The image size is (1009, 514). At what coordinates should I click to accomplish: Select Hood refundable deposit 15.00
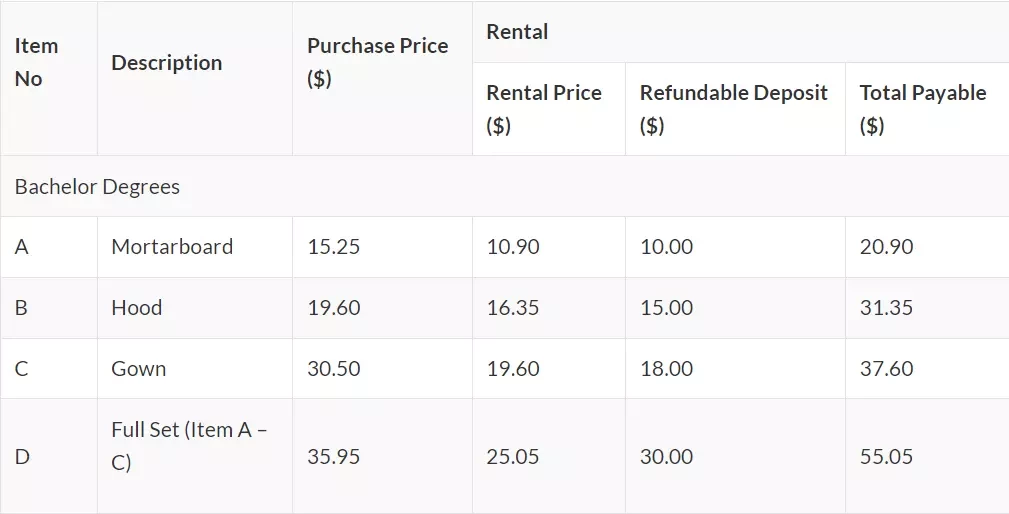click(x=735, y=308)
